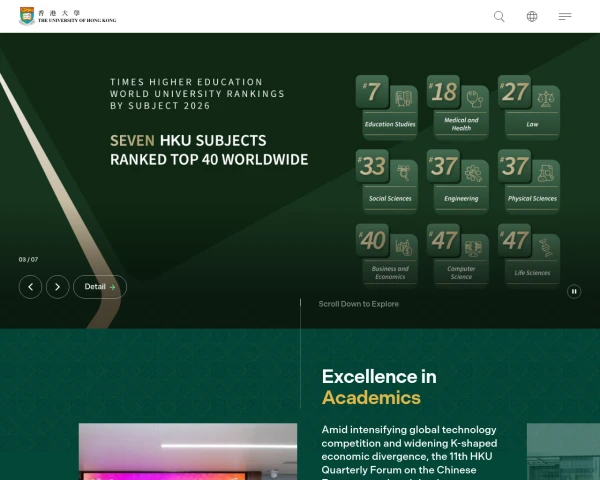Click the Detail button

click(x=100, y=287)
